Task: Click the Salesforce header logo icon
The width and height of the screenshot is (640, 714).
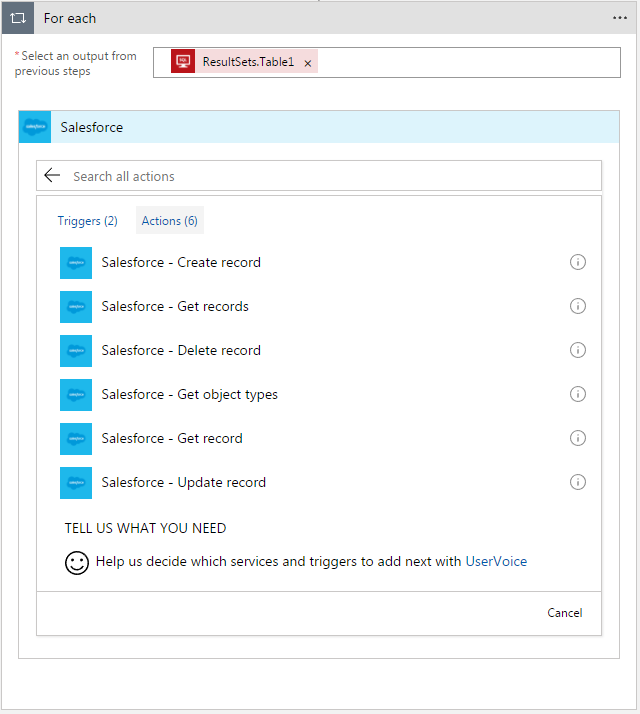Action: click(x=35, y=127)
